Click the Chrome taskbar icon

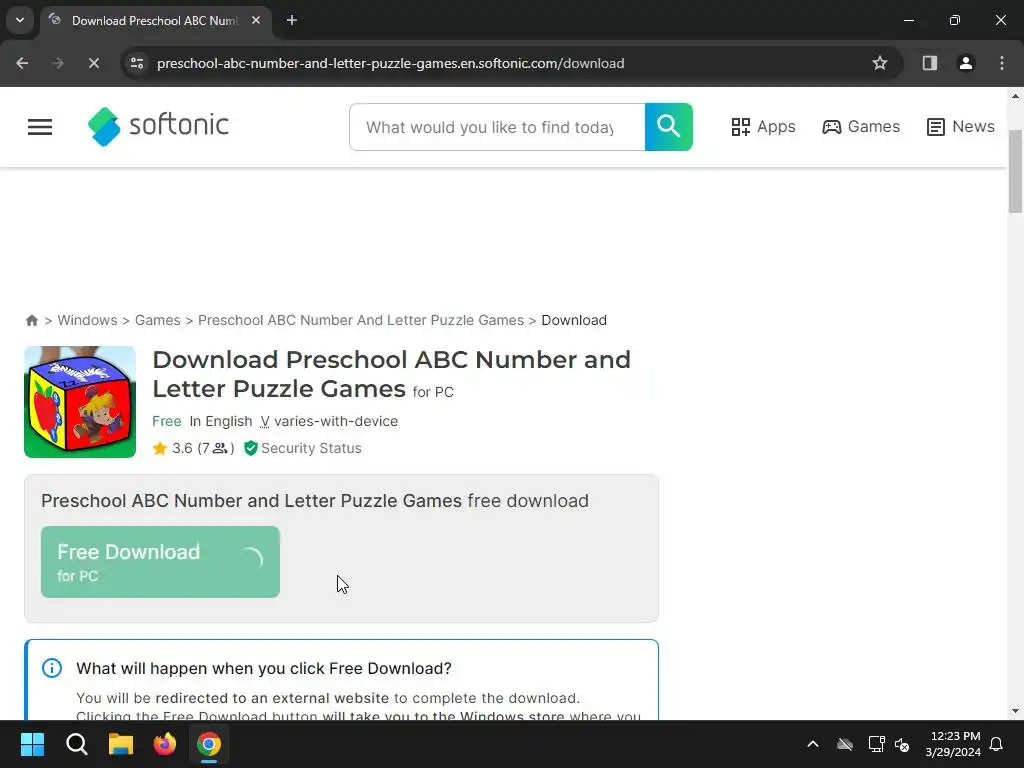209,744
